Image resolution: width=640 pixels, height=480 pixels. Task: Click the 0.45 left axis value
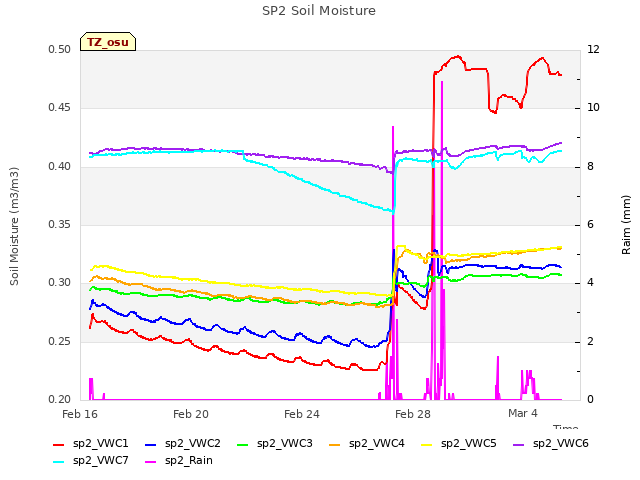(60, 108)
